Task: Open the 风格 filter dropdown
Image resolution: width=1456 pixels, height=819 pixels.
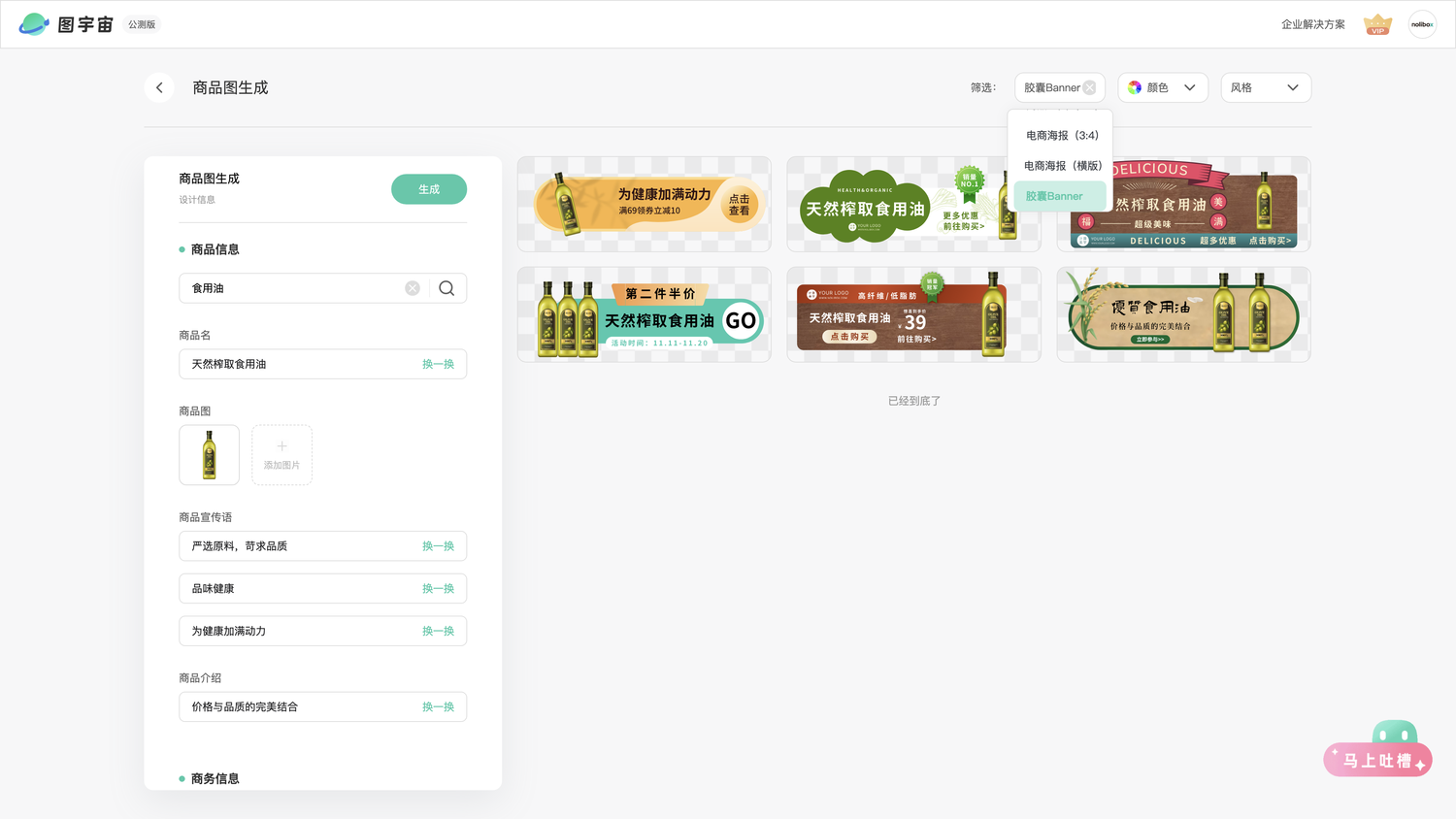Action: [x=1266, y=87]
